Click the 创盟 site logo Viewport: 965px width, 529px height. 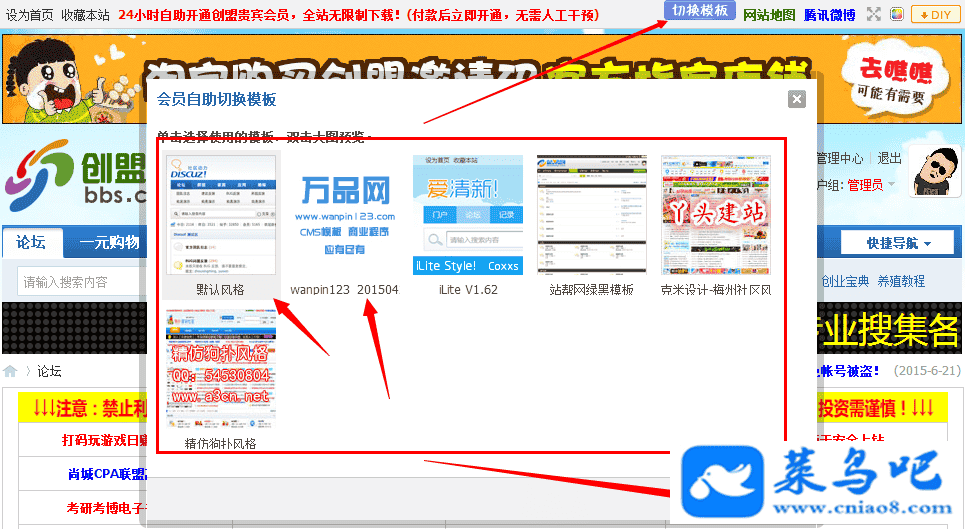click(75, 175)
